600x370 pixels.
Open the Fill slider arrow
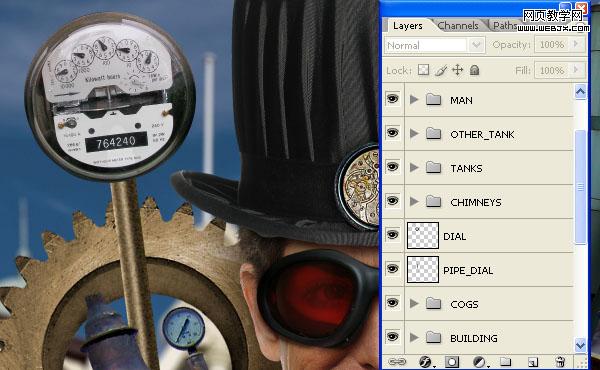pyautogui.click(x=576, y=70)
